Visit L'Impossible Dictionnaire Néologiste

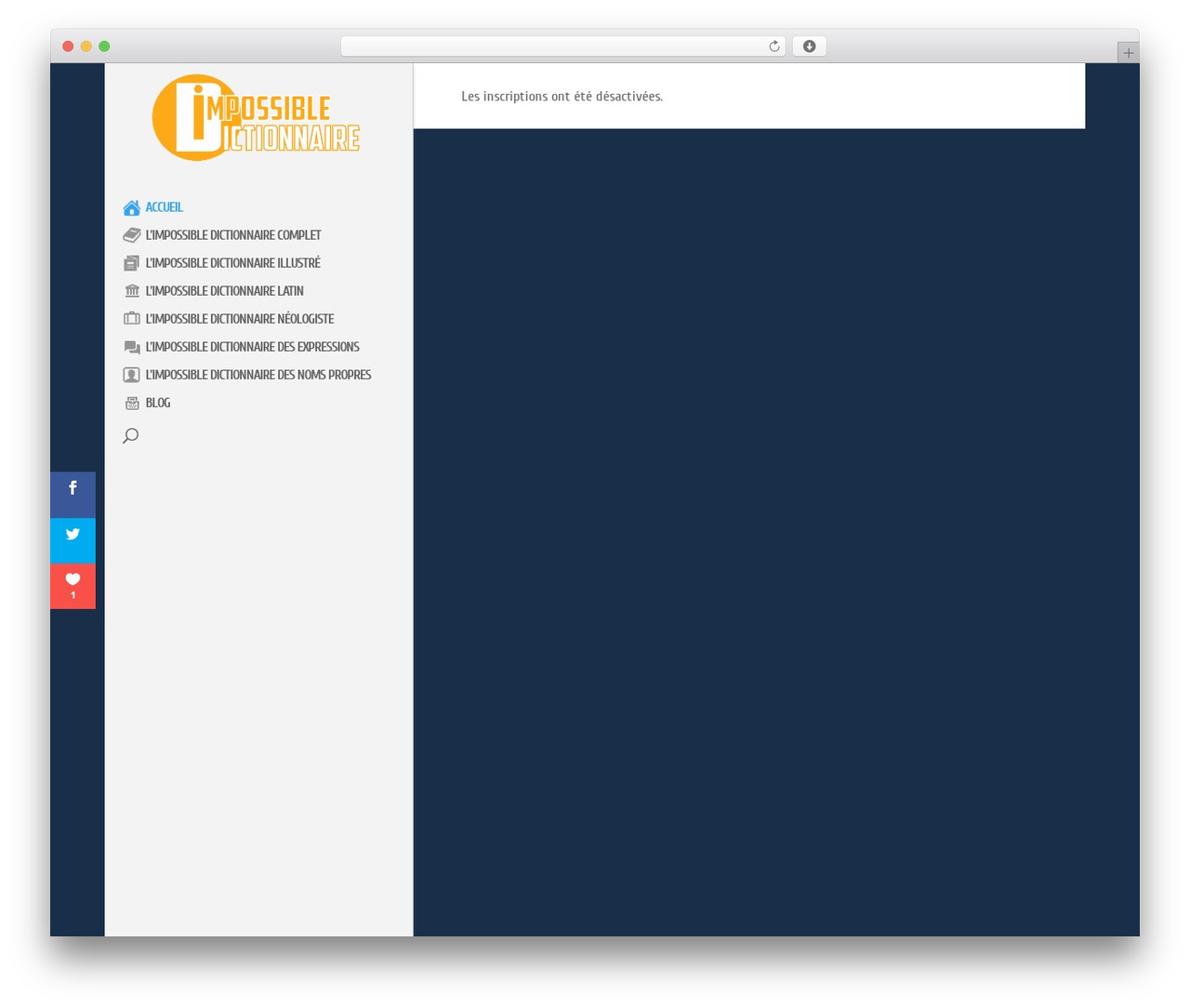pyautogui.click(x=240, y=319)
